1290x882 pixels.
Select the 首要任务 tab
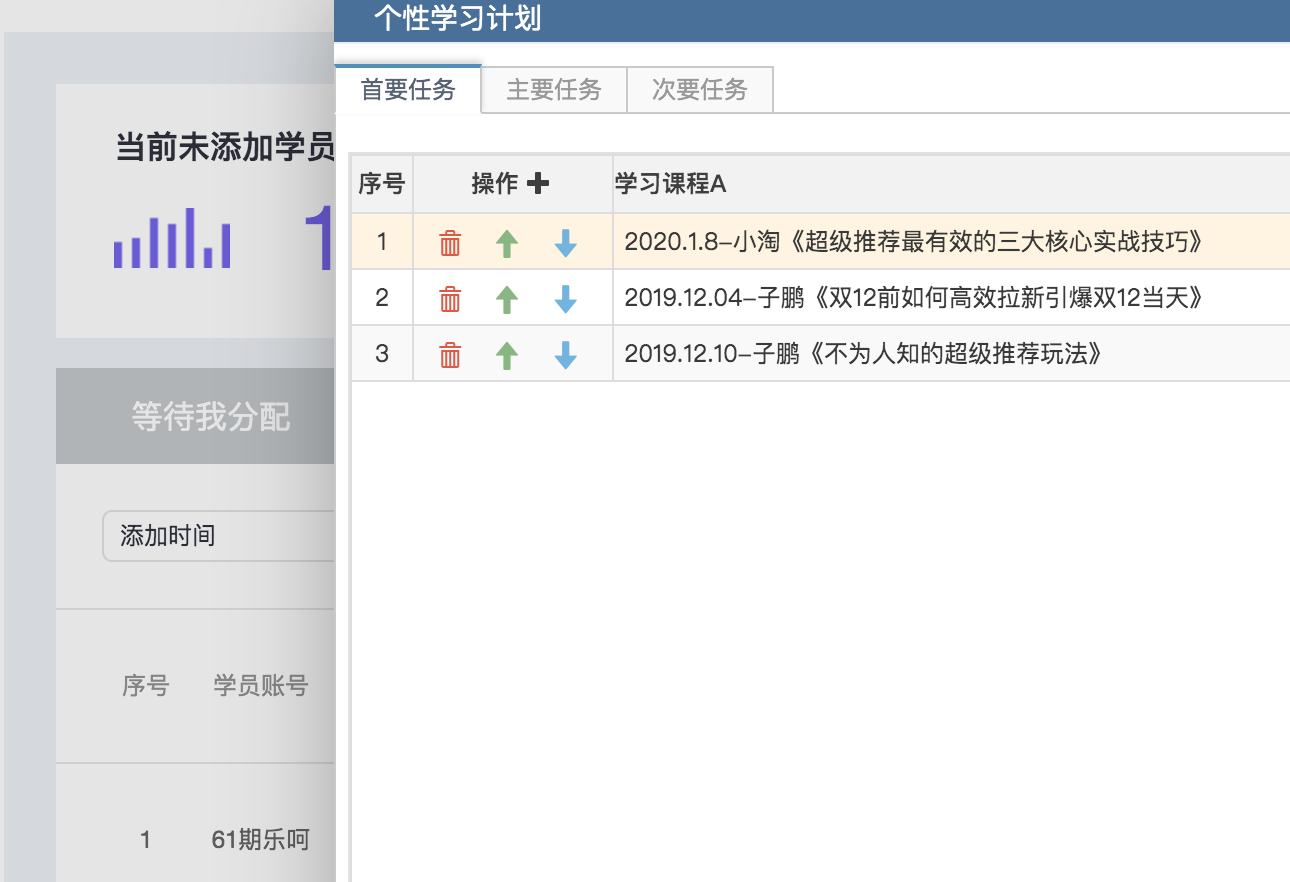(x=408, y=90)
